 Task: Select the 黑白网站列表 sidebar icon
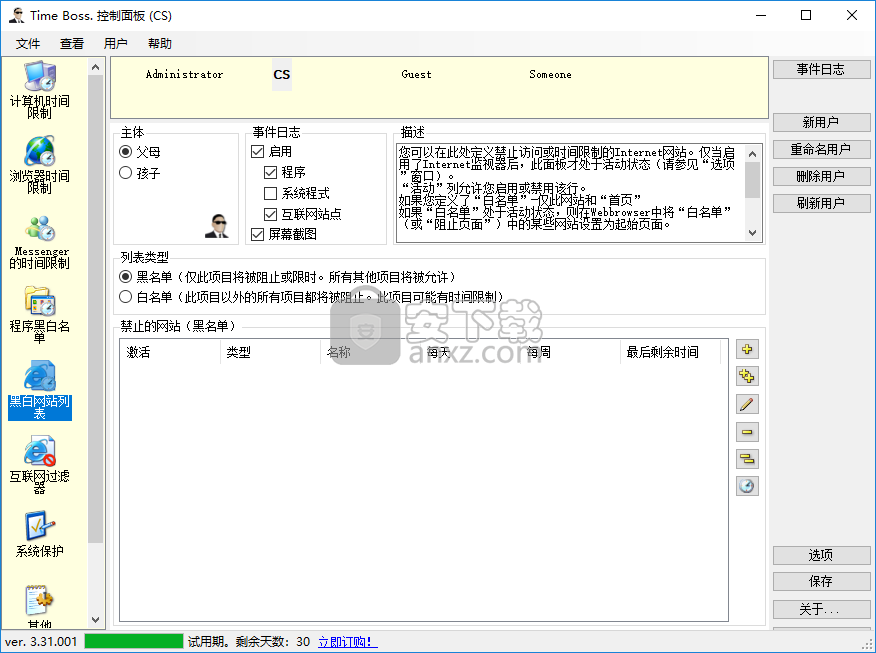(40, 389)
